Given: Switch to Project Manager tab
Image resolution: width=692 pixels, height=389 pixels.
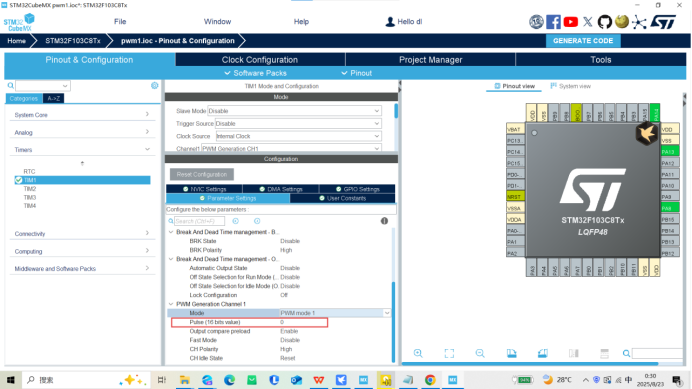Looking at the screenshot, I should (x=431, y=60).
